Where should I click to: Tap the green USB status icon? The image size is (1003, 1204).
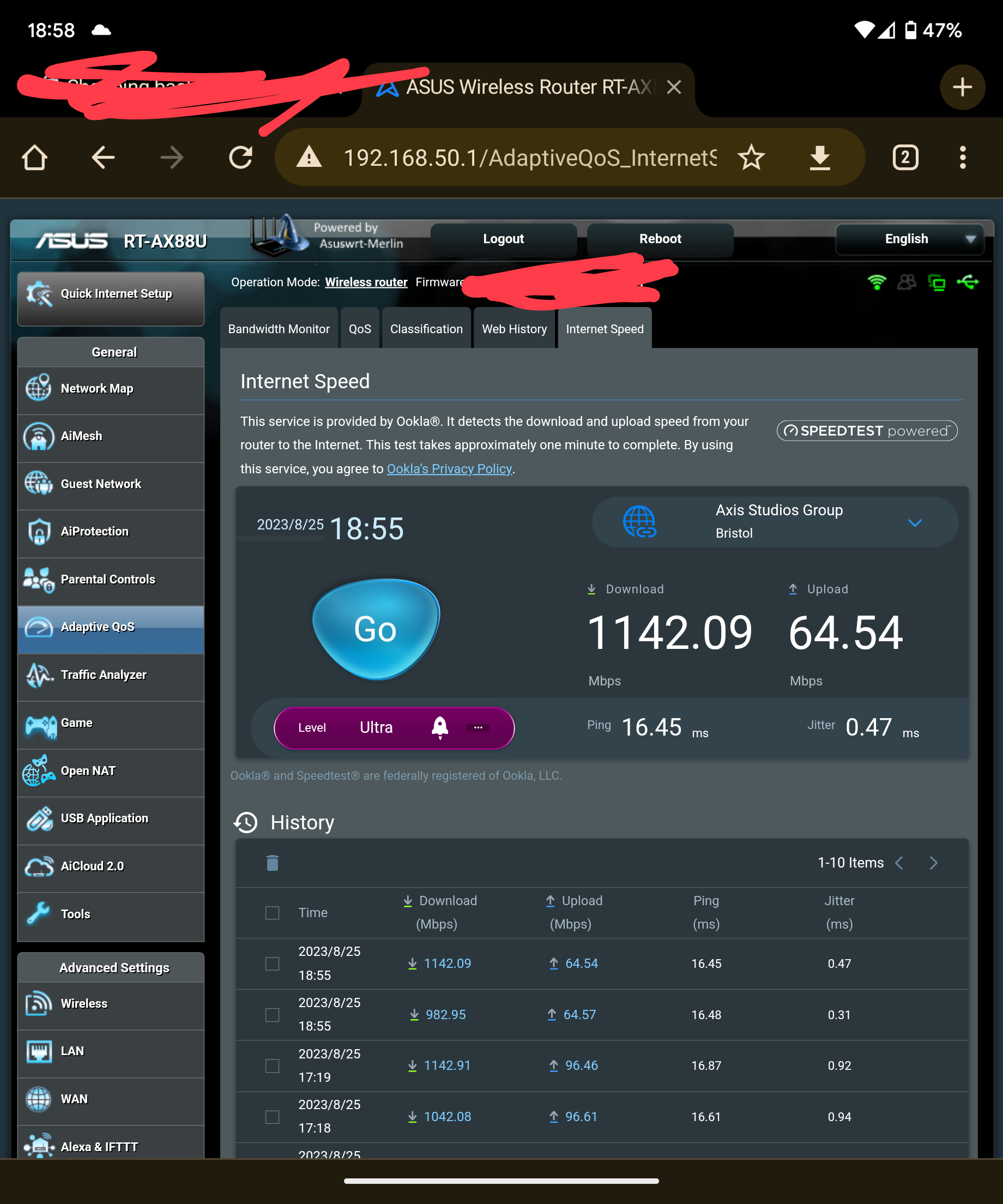click(x=968, y=282)
